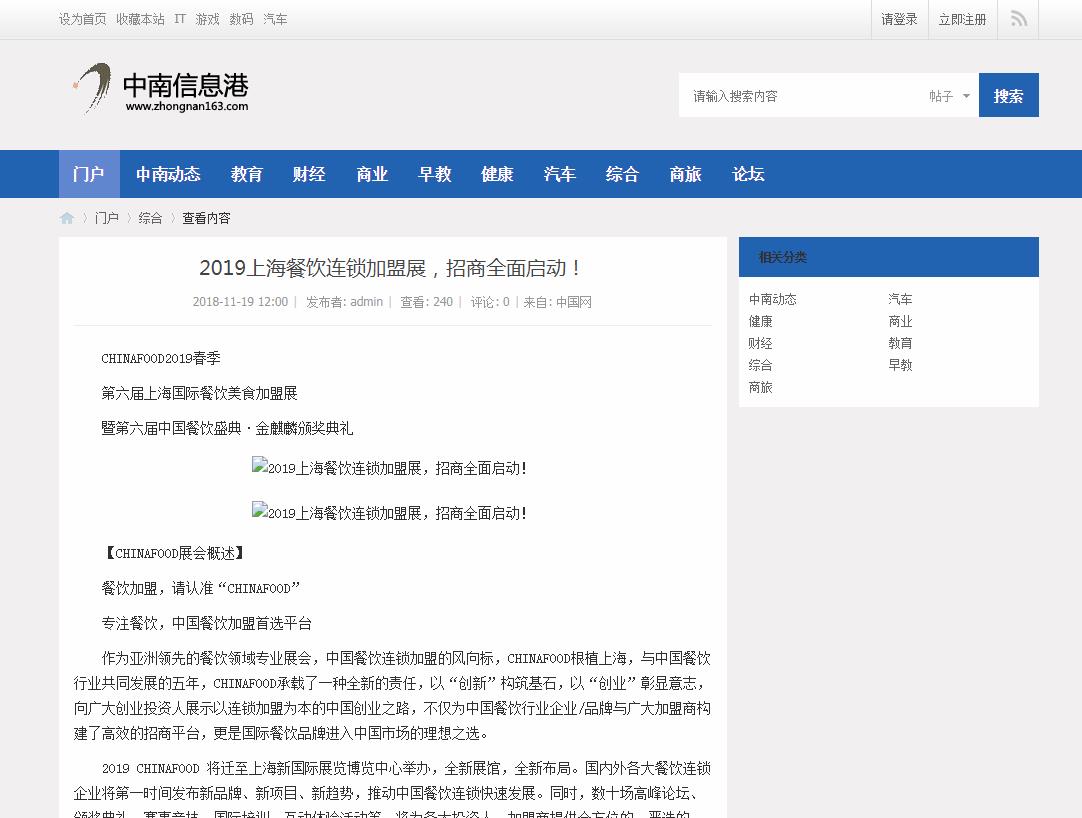
Task: Open 汽车 in related categories
Action: click(901, 299)
